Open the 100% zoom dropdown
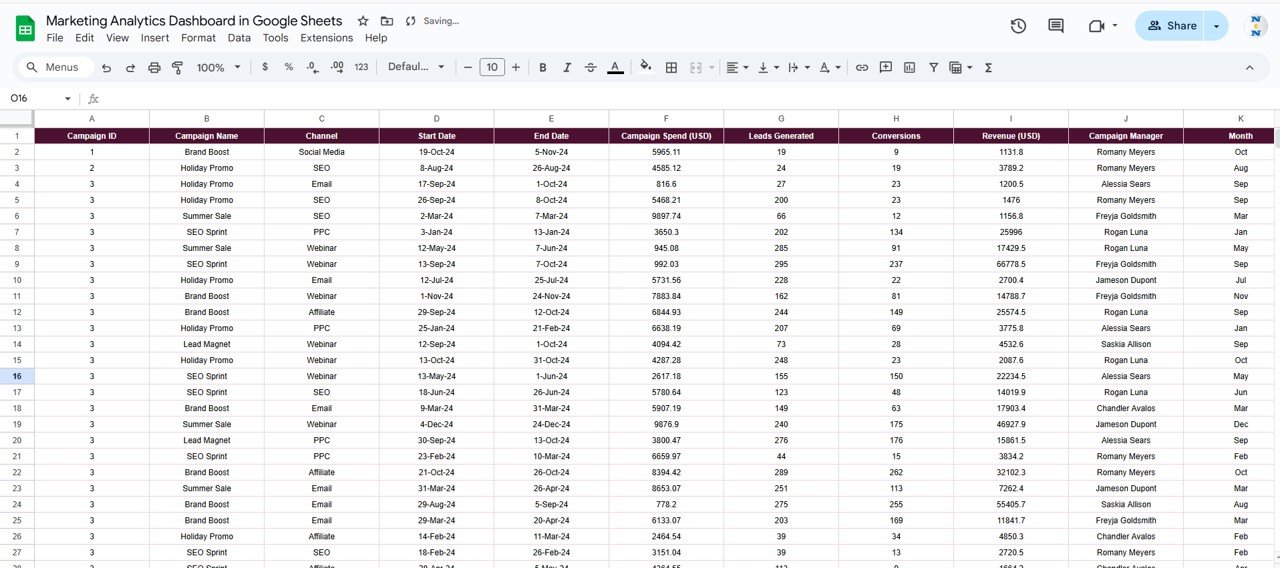Viewport: 1280px width, 568px height. pyautogui.click(x=219, y=67)
